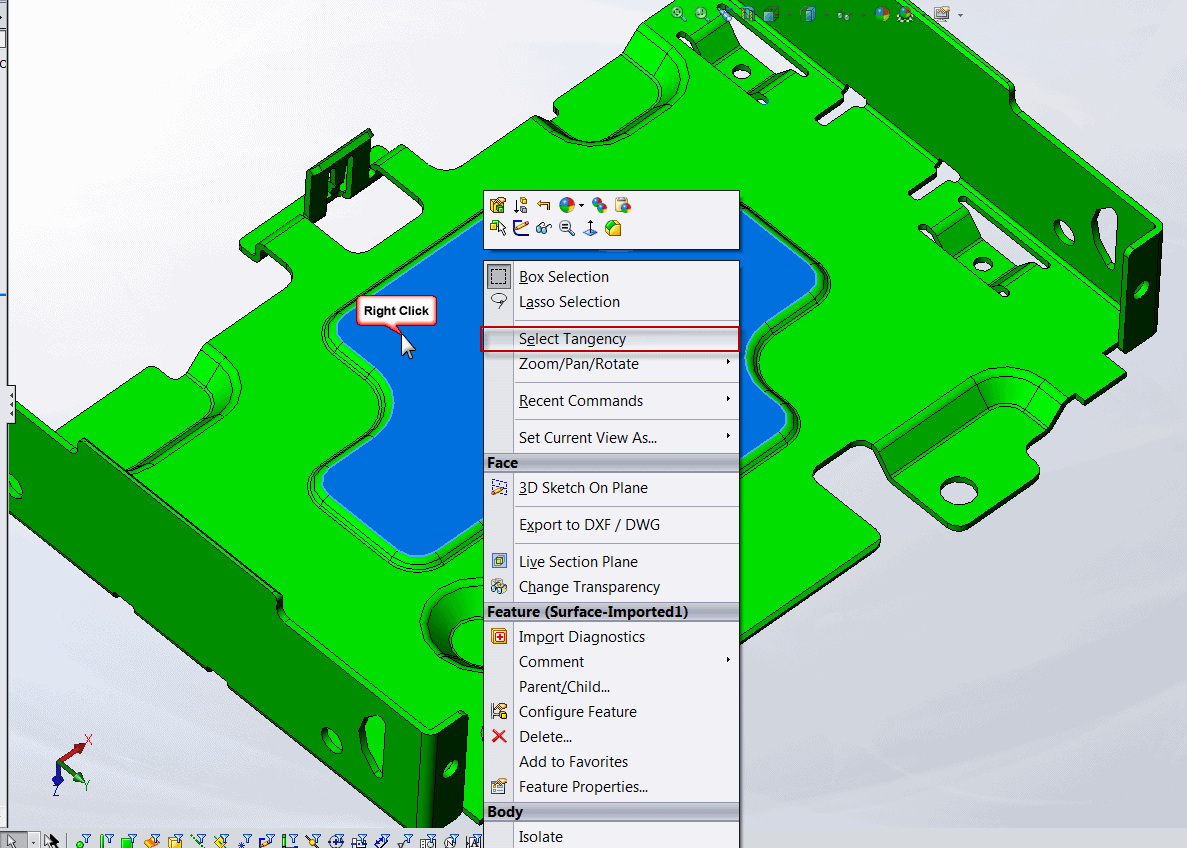Click the Select arrow tool at bottom-left
1187x848 pixels.
coord(12,840)
